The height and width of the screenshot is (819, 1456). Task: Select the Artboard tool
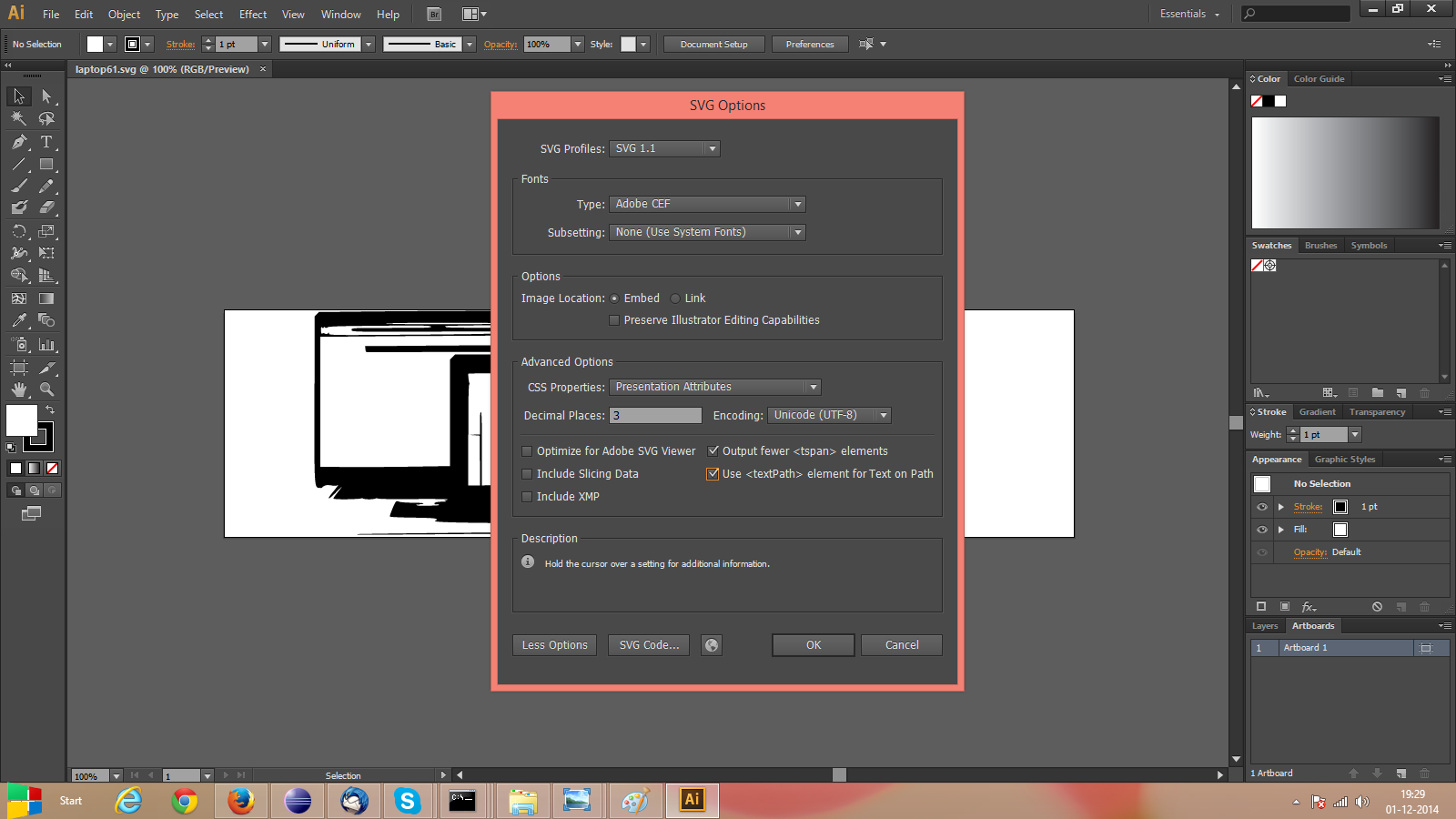(x=19, y=368)
